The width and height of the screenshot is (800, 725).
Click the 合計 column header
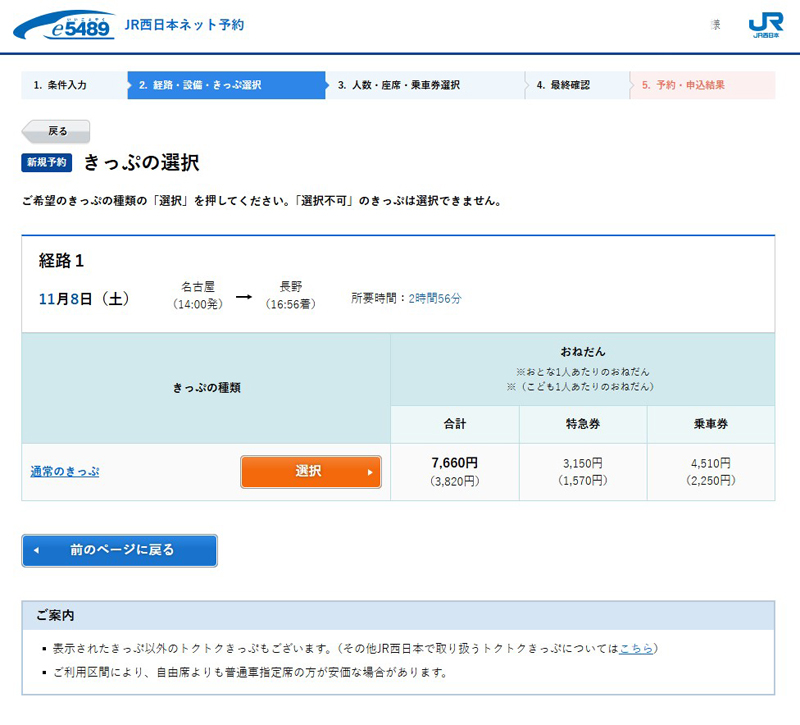click(455, 424)
